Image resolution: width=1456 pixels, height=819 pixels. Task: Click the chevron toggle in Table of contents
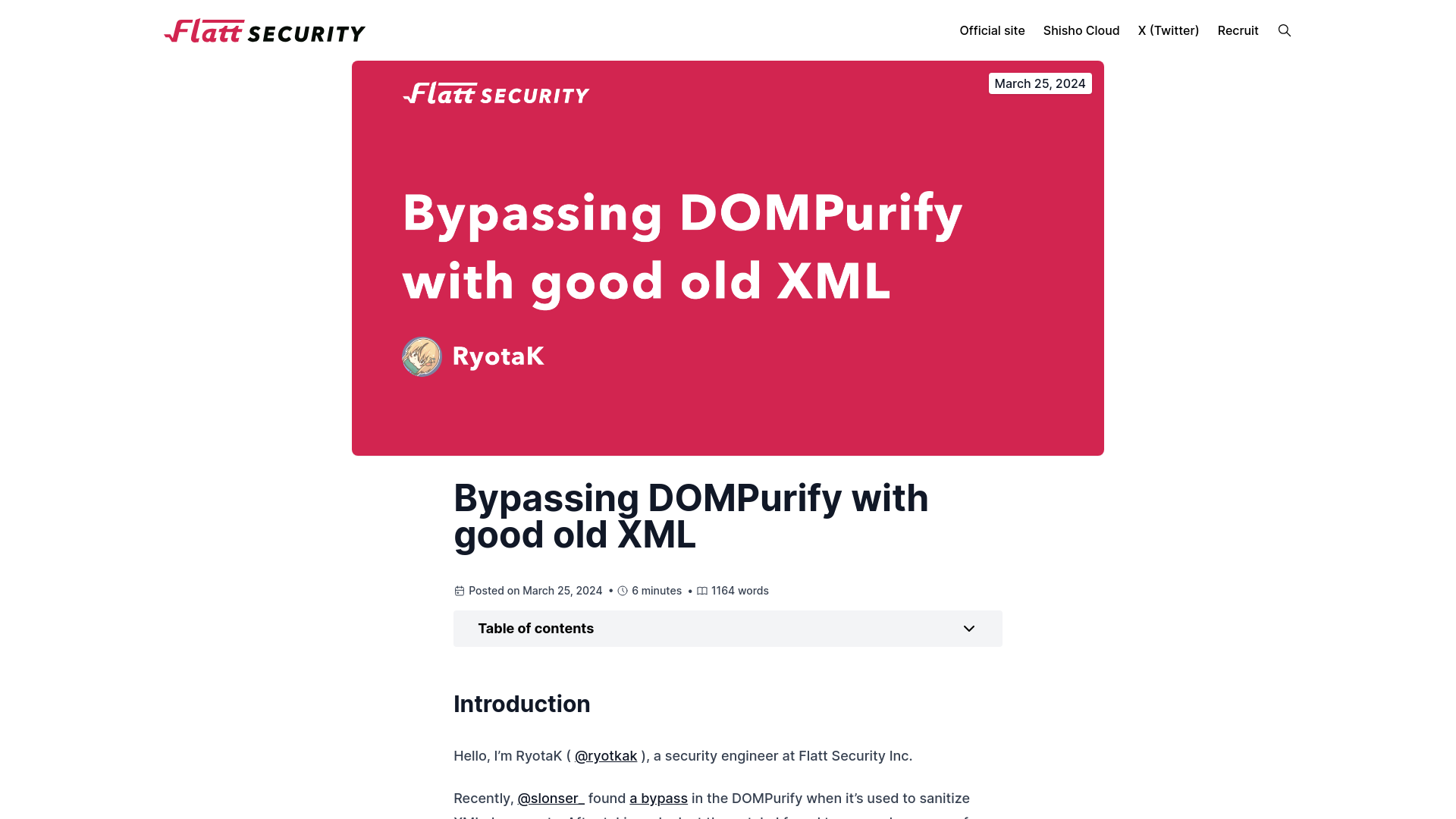(x=969, y=628)
